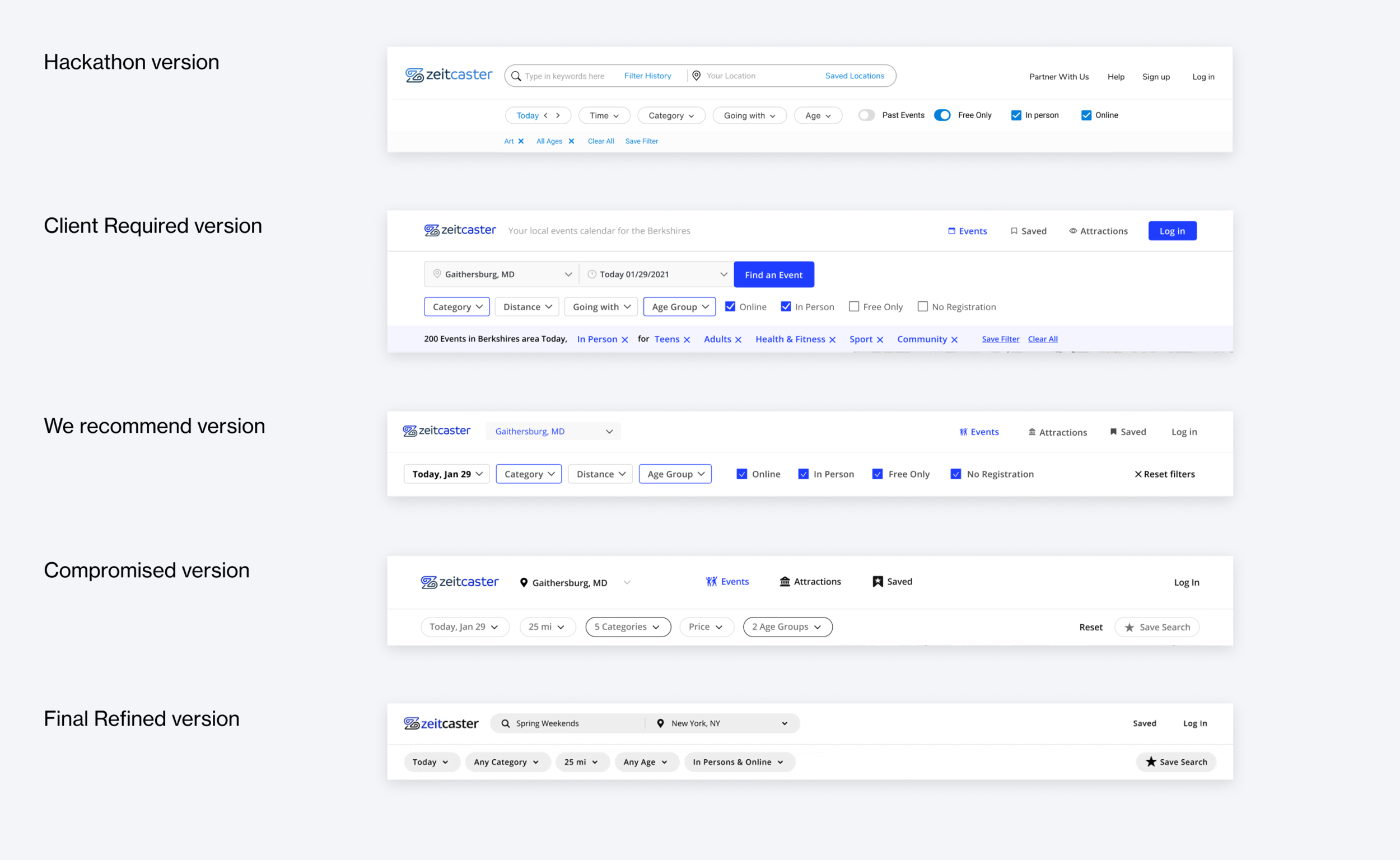
Task: Click the star icon in Compromised Save Search
Action: click(1129, 628)
